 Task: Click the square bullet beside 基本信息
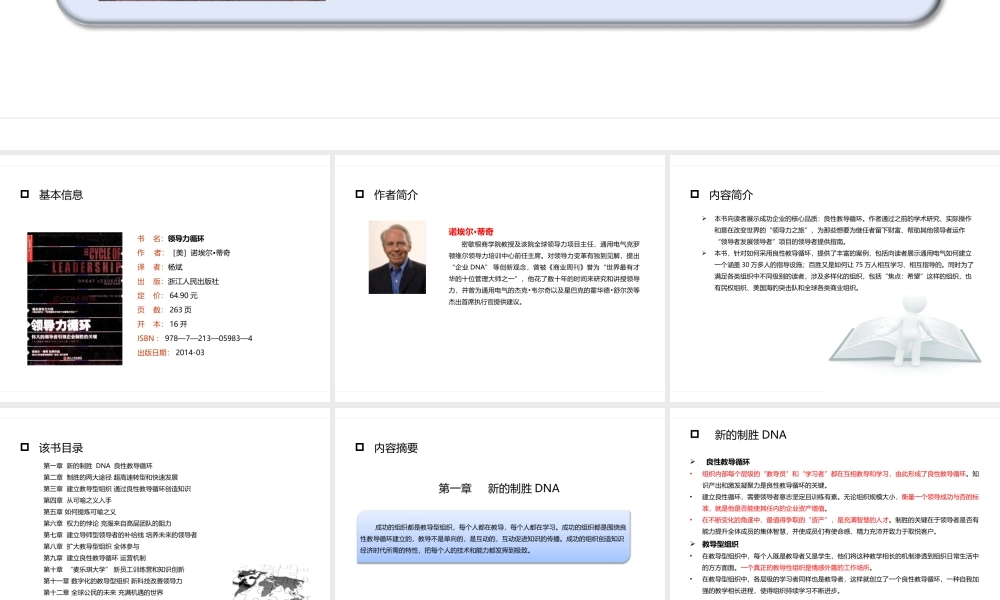point(25,194)
